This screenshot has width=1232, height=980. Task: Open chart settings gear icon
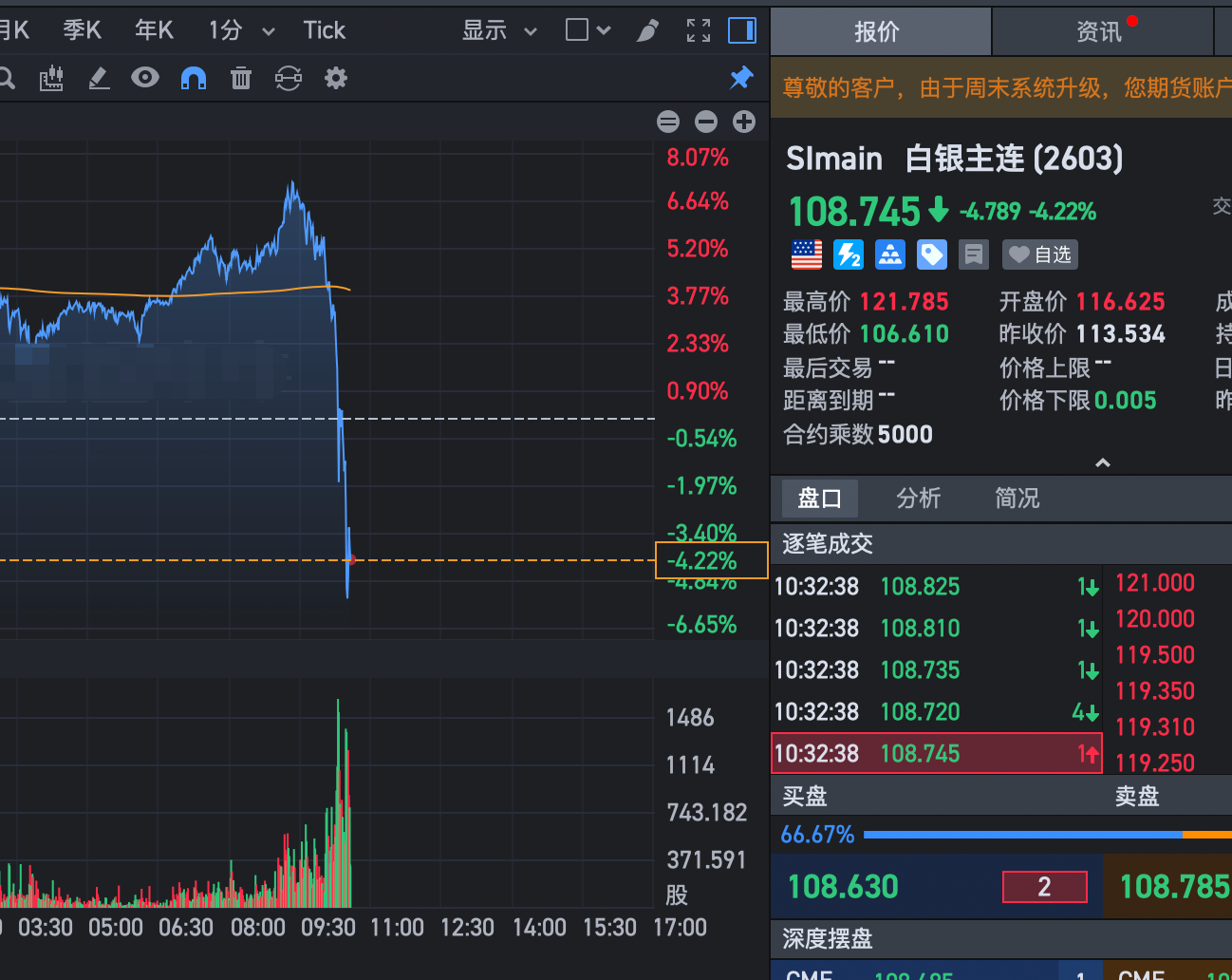pyautogui.click(x=336, y=79)
